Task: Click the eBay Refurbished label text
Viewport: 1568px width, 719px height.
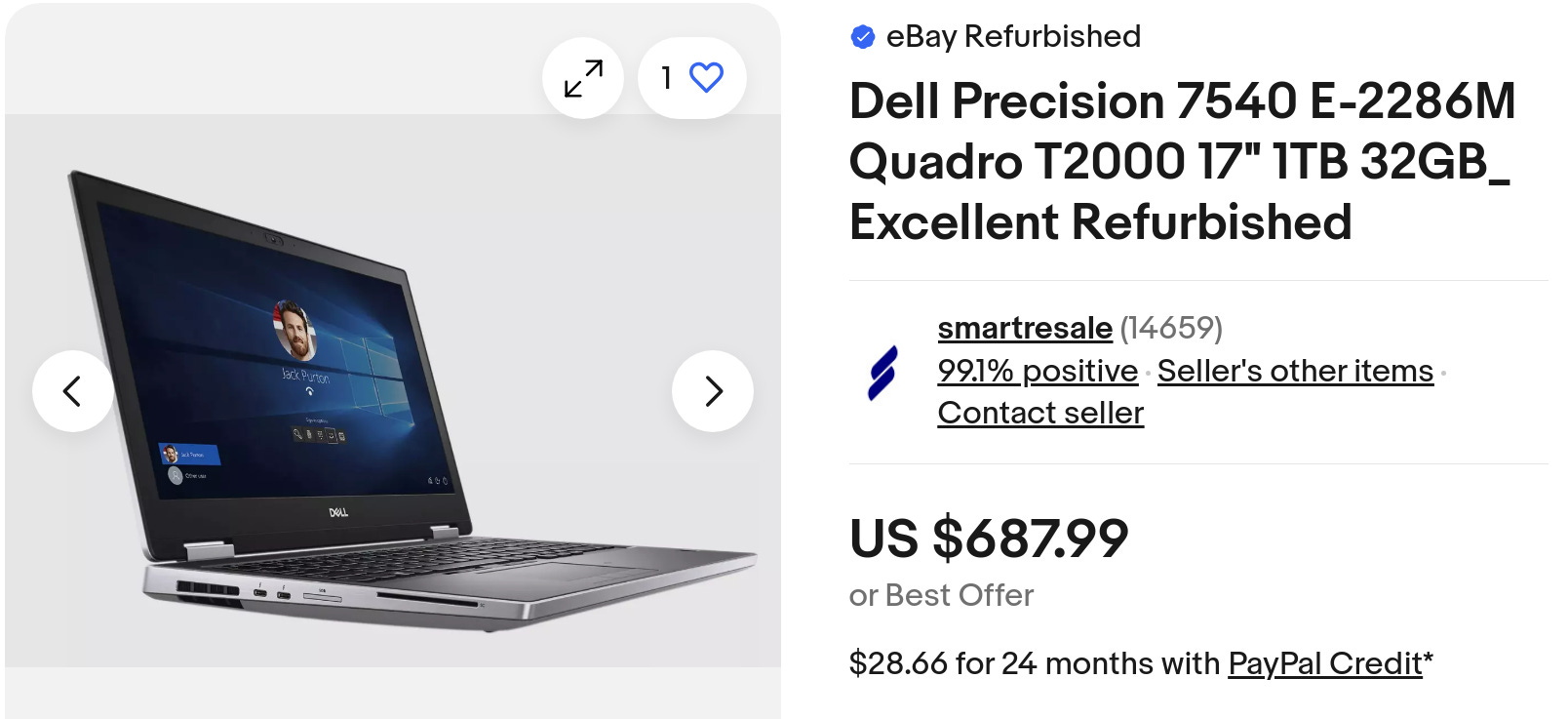Action: point(1013,37)
